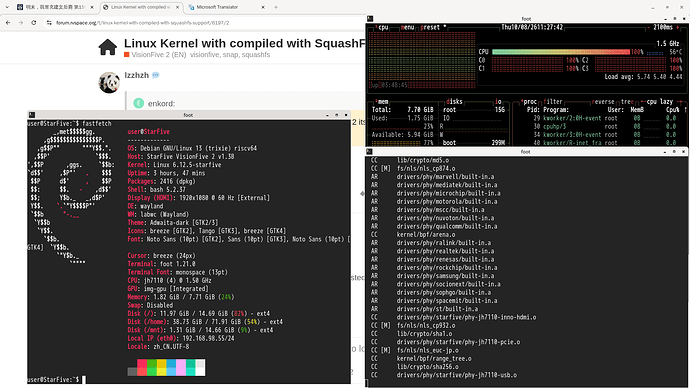Image resolution: width=690 pixels, height=388 pixels.
Task: Open the lzzhzh username link
Action: [x=136, y=75]
